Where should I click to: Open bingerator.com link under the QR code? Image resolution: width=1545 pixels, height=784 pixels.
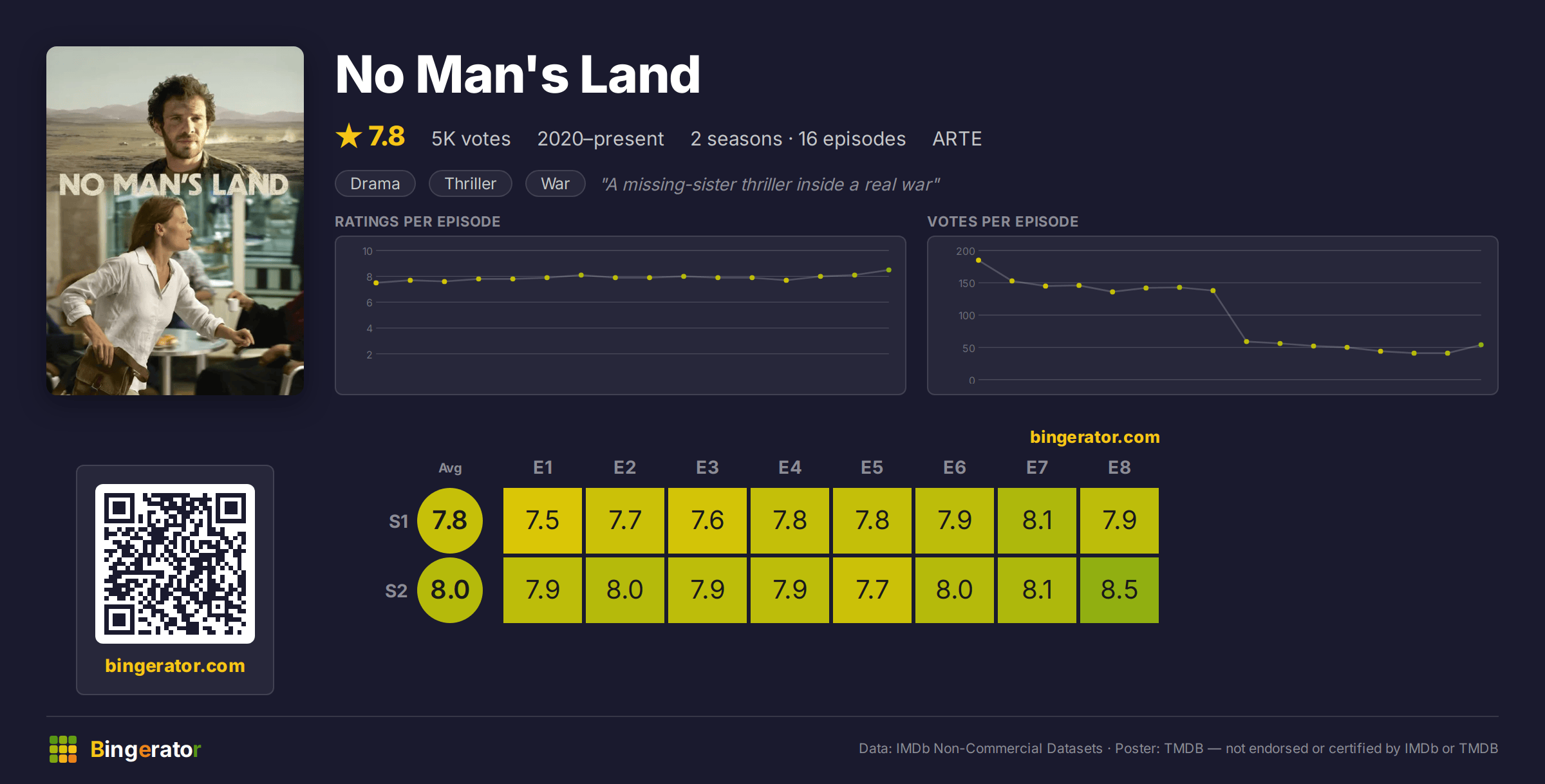175,666
